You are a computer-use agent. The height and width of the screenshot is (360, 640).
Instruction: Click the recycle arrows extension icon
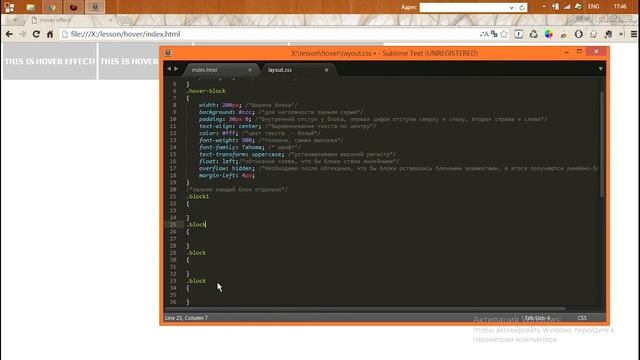tap(533, 34)
